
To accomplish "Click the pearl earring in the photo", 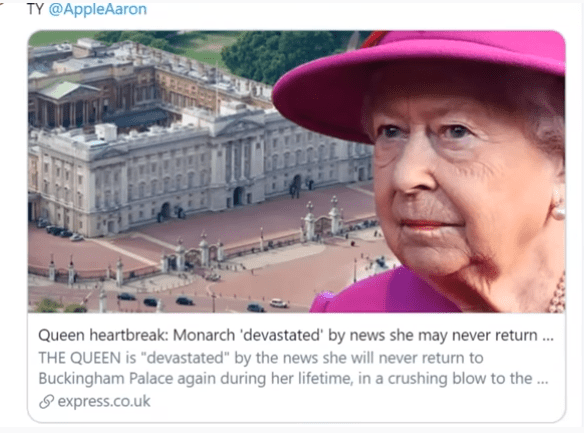I will pos(558,213).
